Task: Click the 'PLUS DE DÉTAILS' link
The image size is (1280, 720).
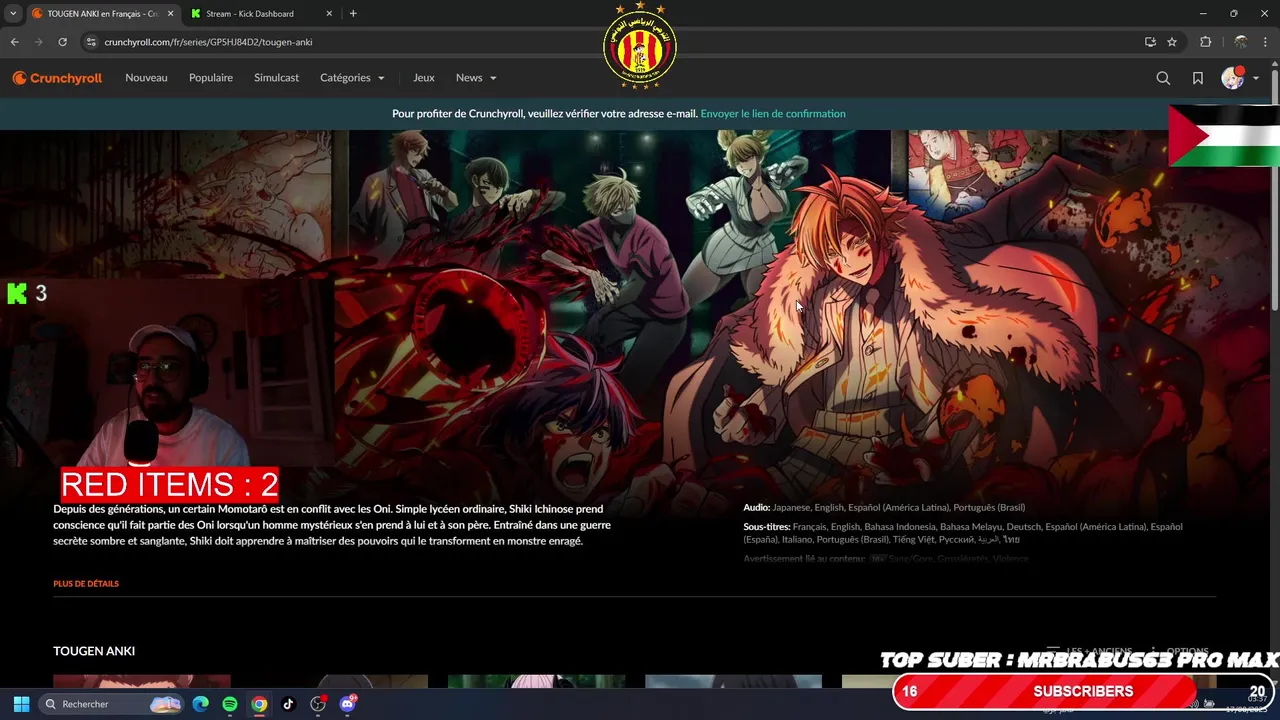Action: coord(86,584)
